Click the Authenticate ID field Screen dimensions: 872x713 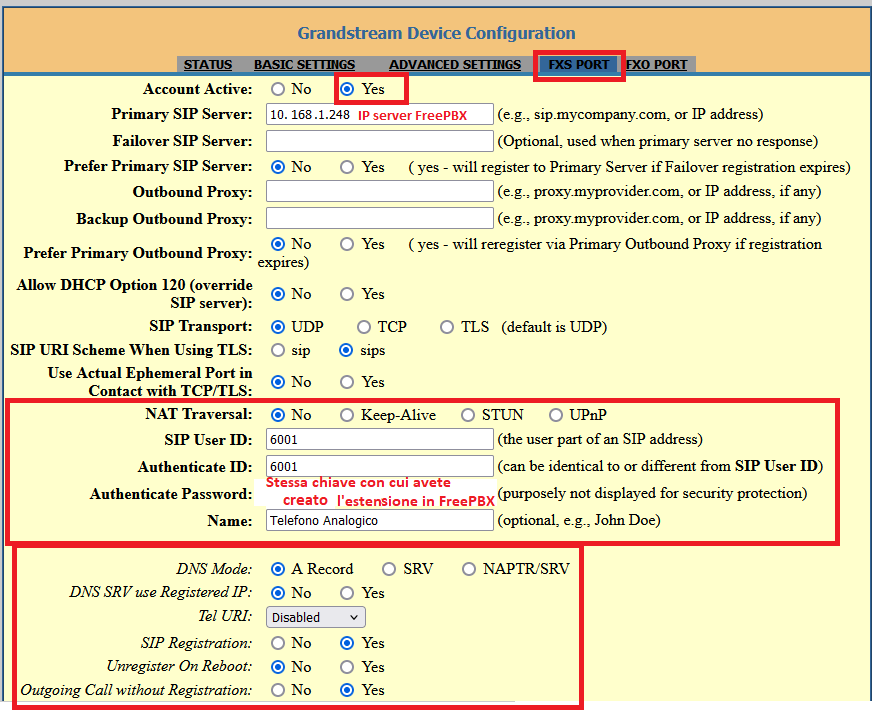coord(380,466)
